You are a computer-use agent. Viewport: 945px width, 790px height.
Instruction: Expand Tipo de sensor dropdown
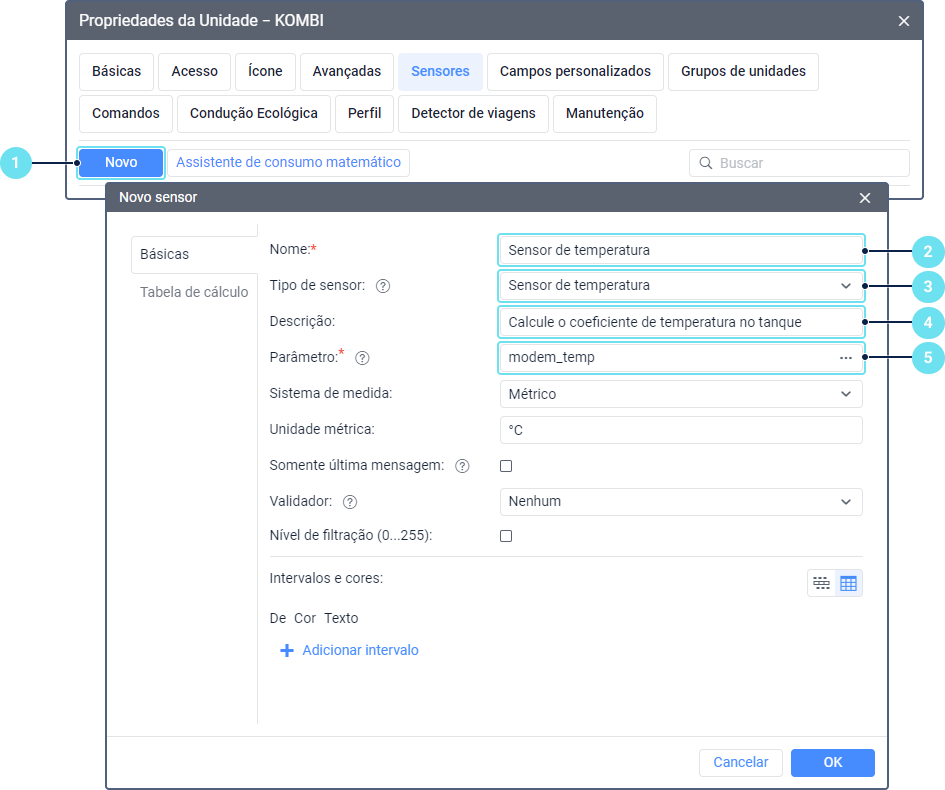pyautogui.click(x=680, y=285)
